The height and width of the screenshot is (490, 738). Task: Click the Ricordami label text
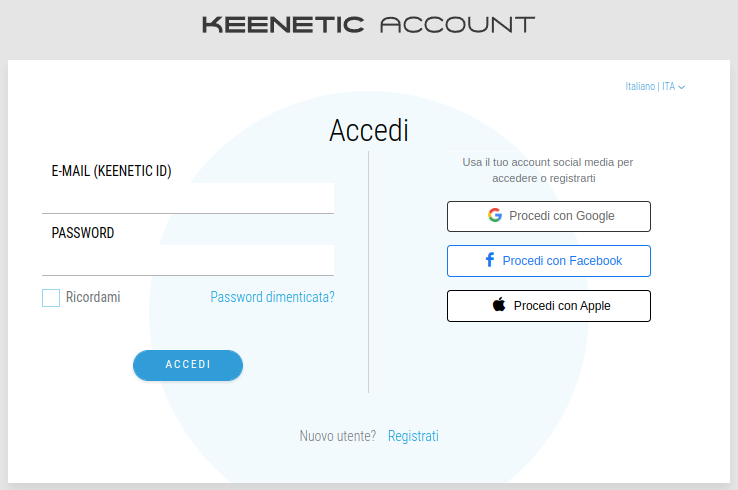pos(93,297)
